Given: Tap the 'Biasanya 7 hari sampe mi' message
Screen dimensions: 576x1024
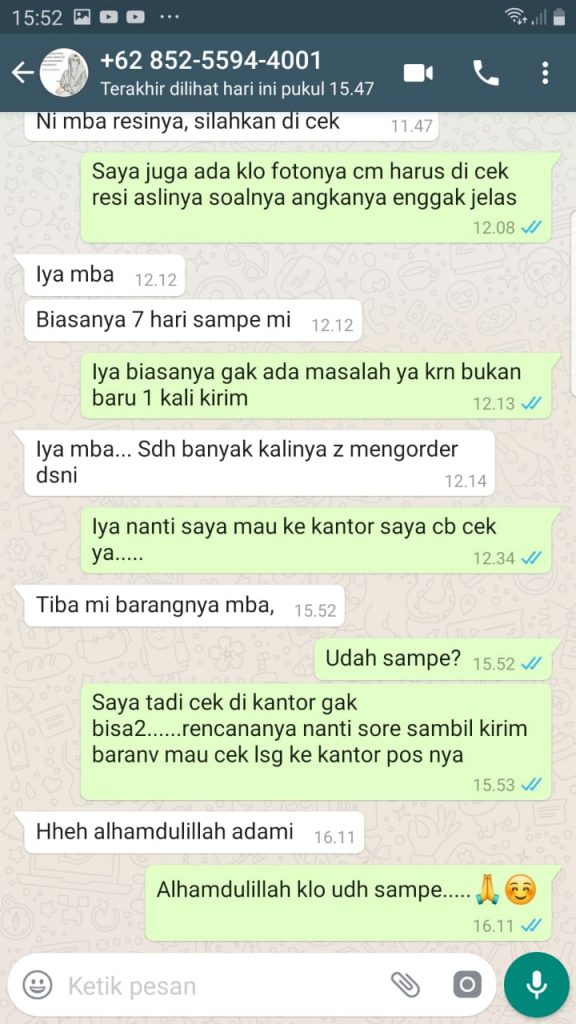Looking at the screenshot, I should (193, 321).
